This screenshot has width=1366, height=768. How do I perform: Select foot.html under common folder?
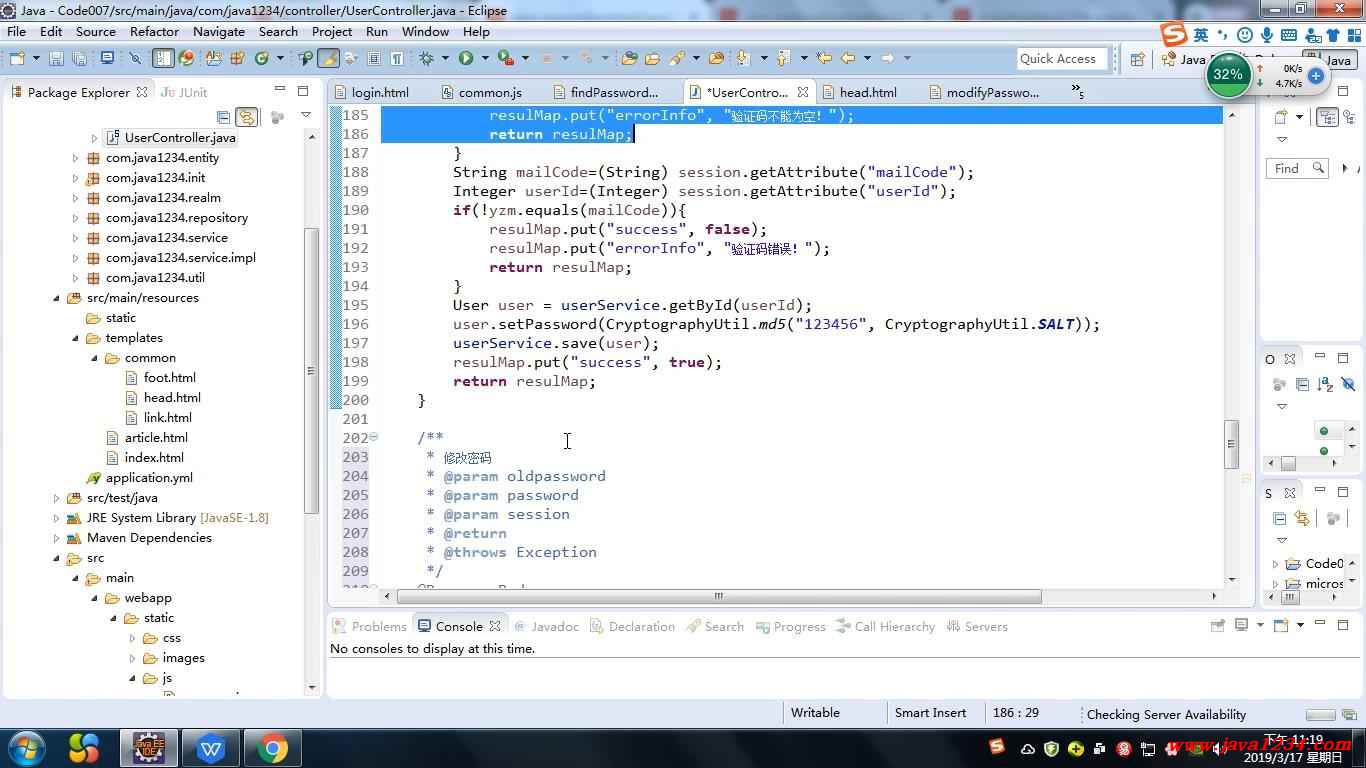pyautogui.click(x=161, y=378)
